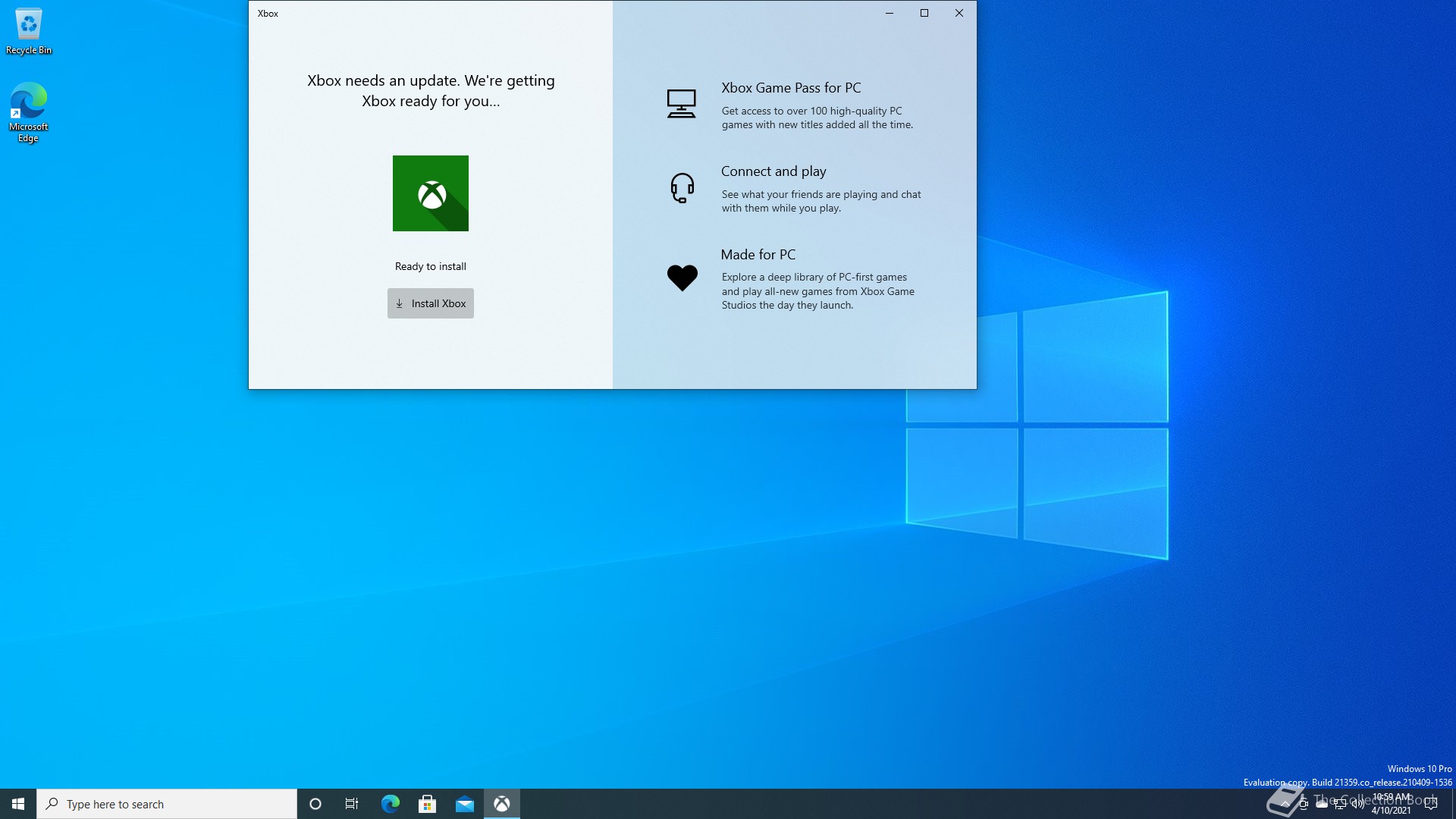The width and height of the screenshot is (1456, 819).
Task: Close the Xbox window
Action: pyautogui.click(x=959, y=13)
